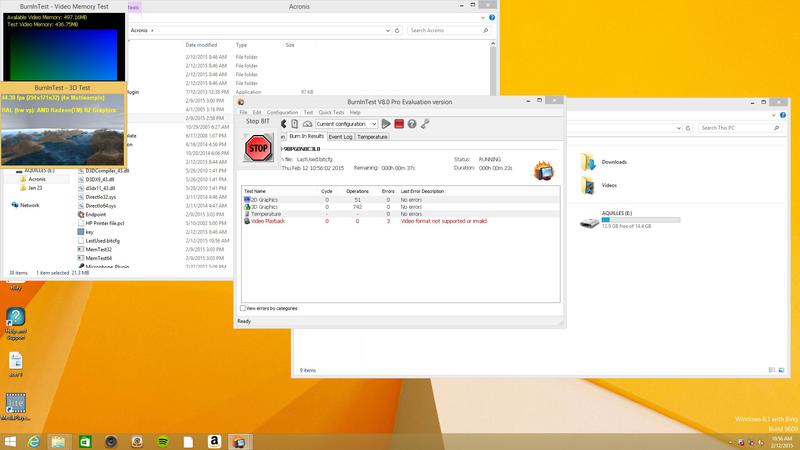The width and height of the screenshot is (800, 450).
Task: Open Spotify from taskbar
Action: pos(163,441)
